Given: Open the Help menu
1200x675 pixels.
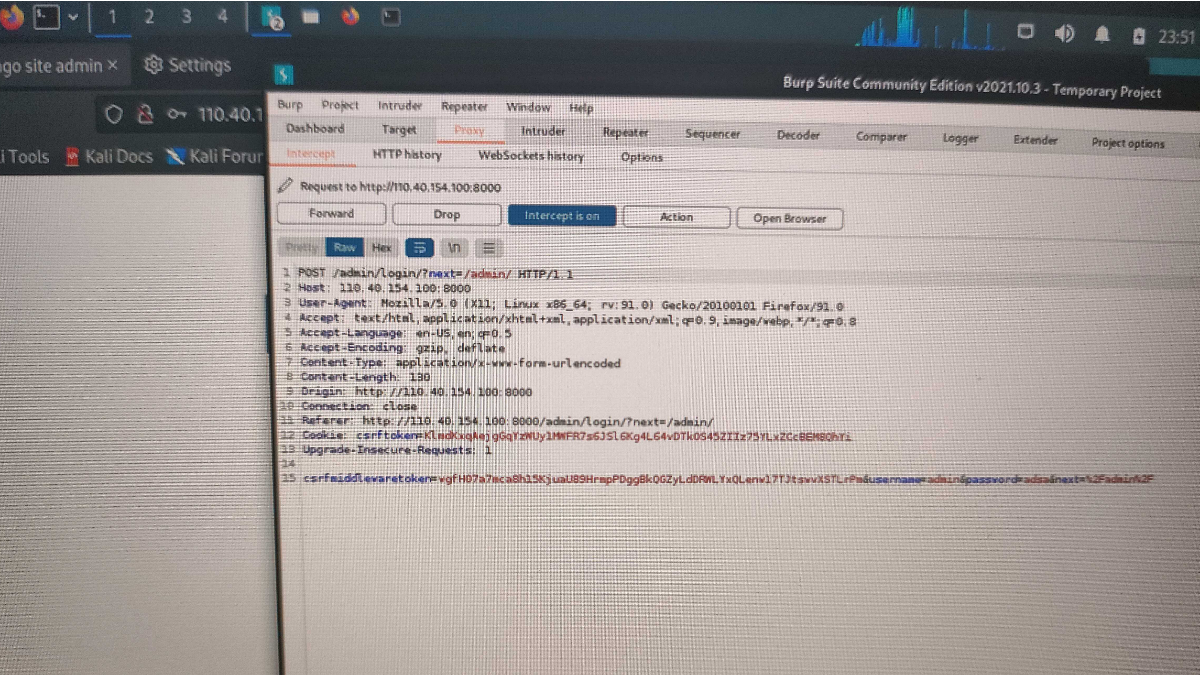Looking at the screenshot, I should pos(581,108).
